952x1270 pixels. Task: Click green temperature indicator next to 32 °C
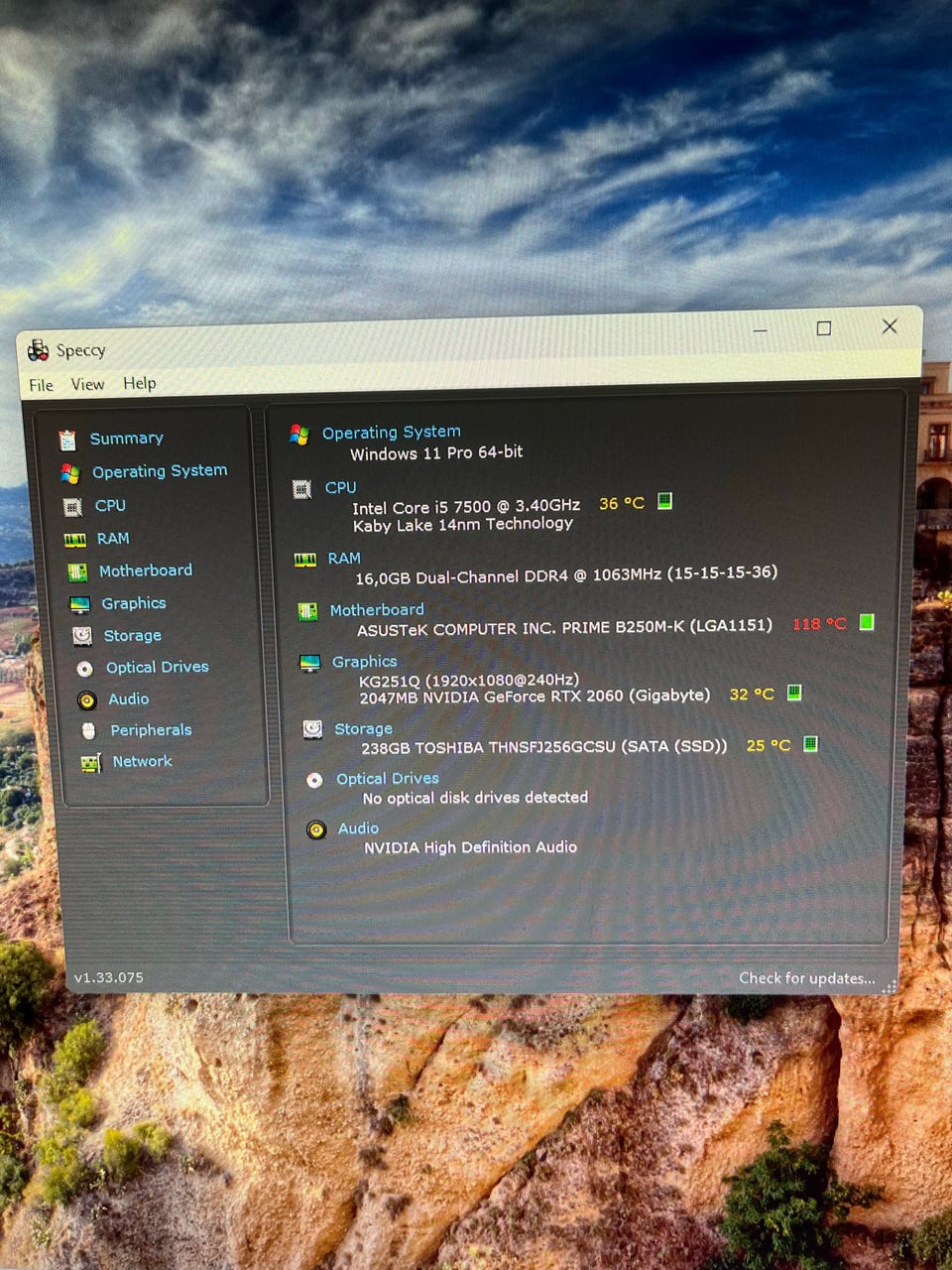pyautogui.click(x=794, y=693)
